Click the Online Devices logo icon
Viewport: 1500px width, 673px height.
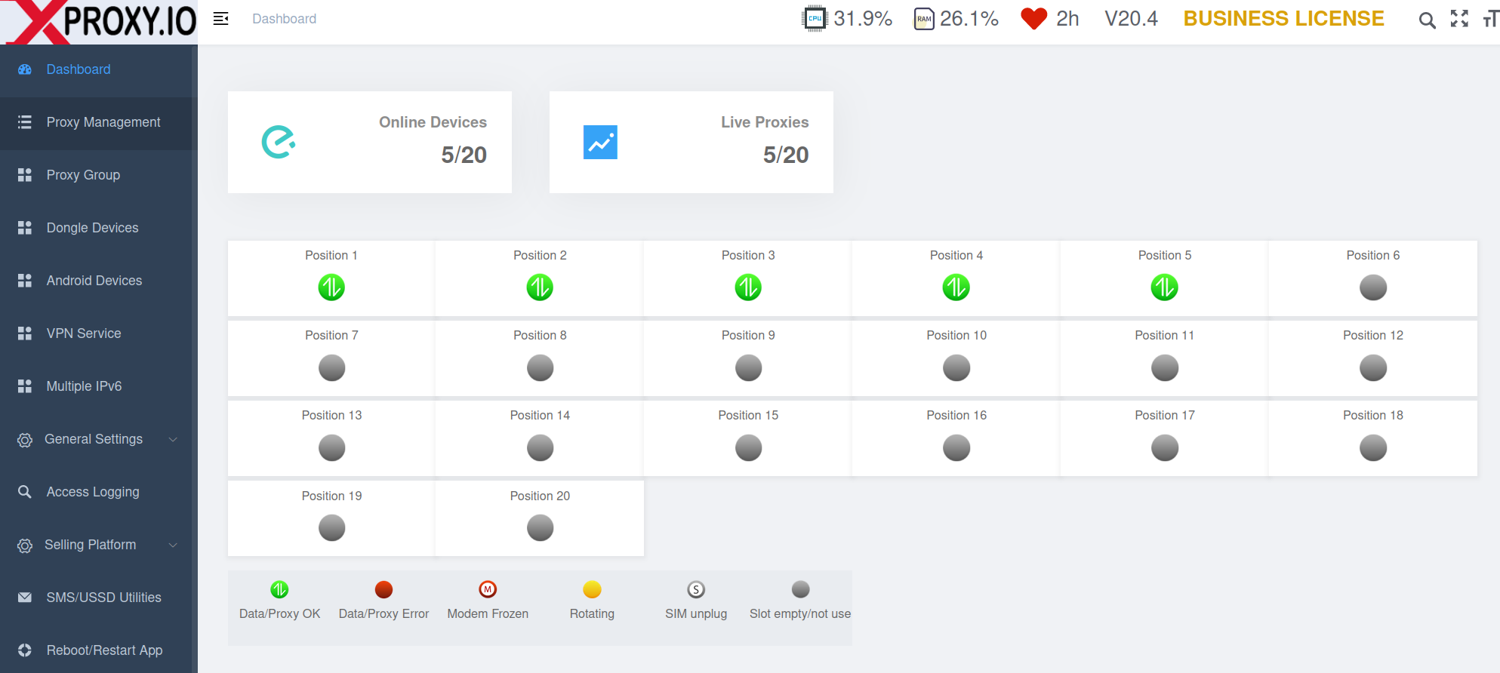[278, 142]
